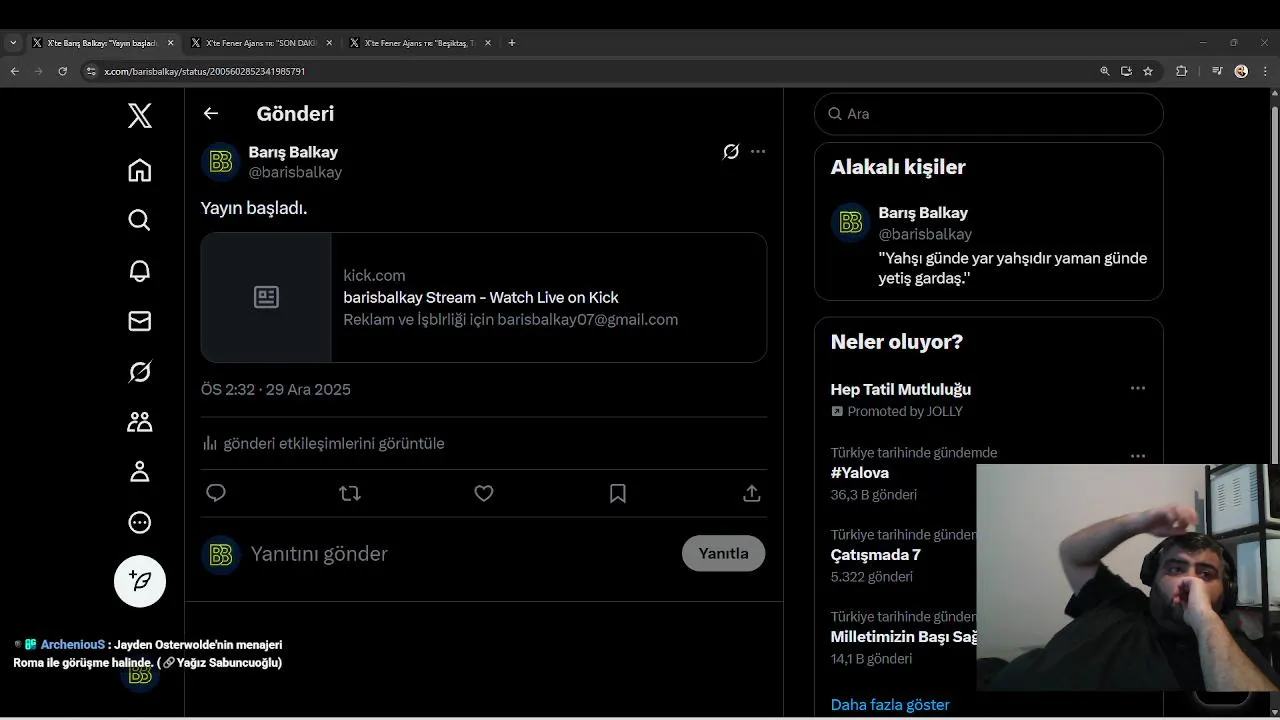Open the X logo home link
This screenshot has height=720, width=1280.
pos(140,116)
